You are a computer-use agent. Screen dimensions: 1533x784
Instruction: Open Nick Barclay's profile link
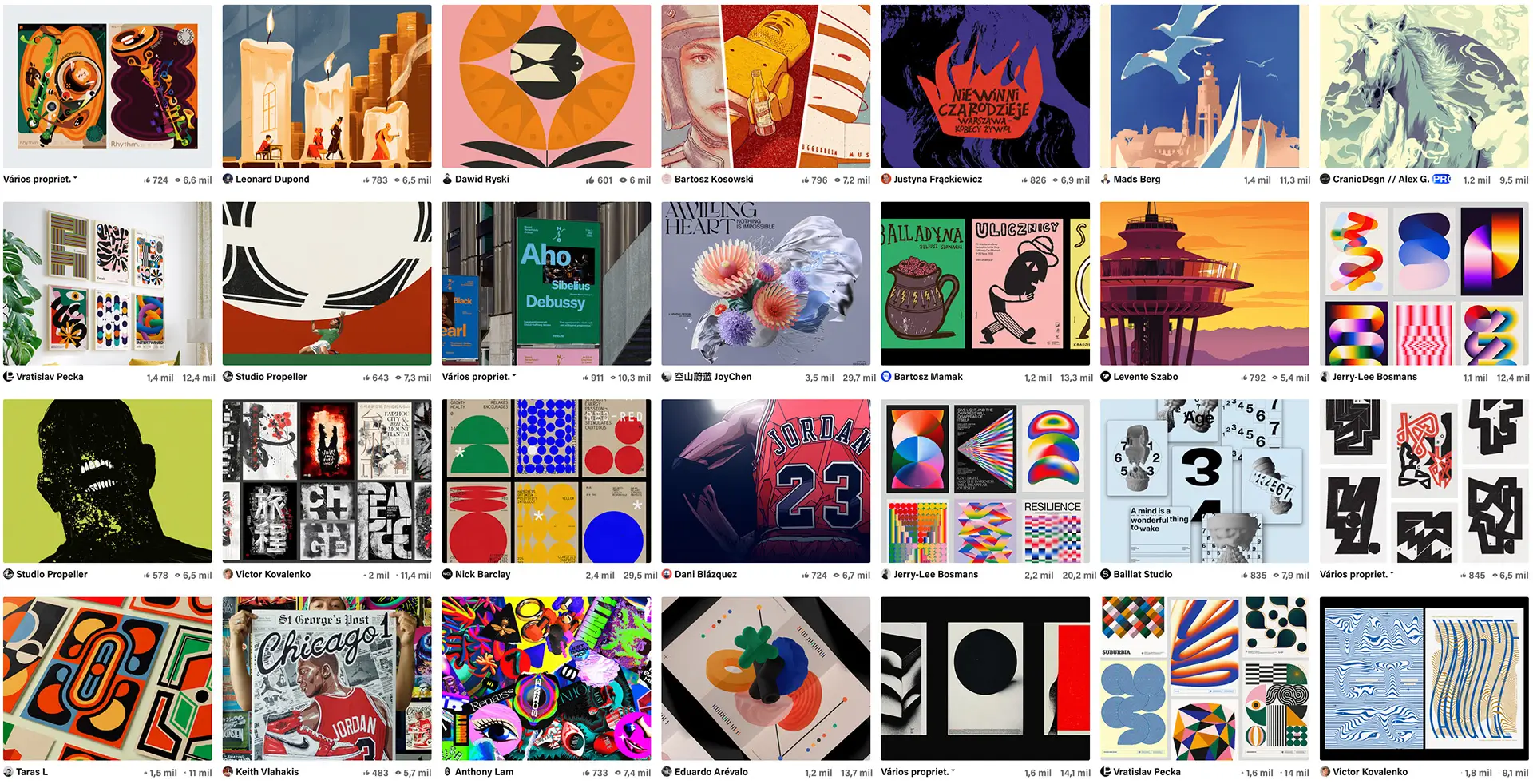[x=482, y=574]
